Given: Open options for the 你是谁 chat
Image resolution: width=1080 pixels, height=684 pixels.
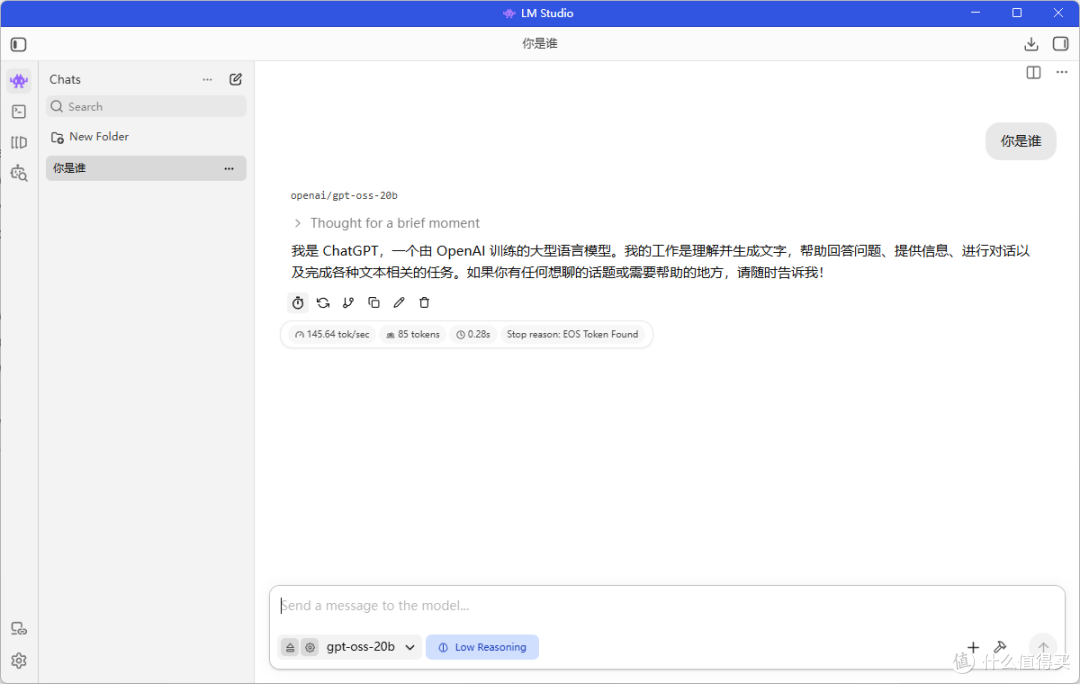Looking at the screenshot, I should (229, 168).
